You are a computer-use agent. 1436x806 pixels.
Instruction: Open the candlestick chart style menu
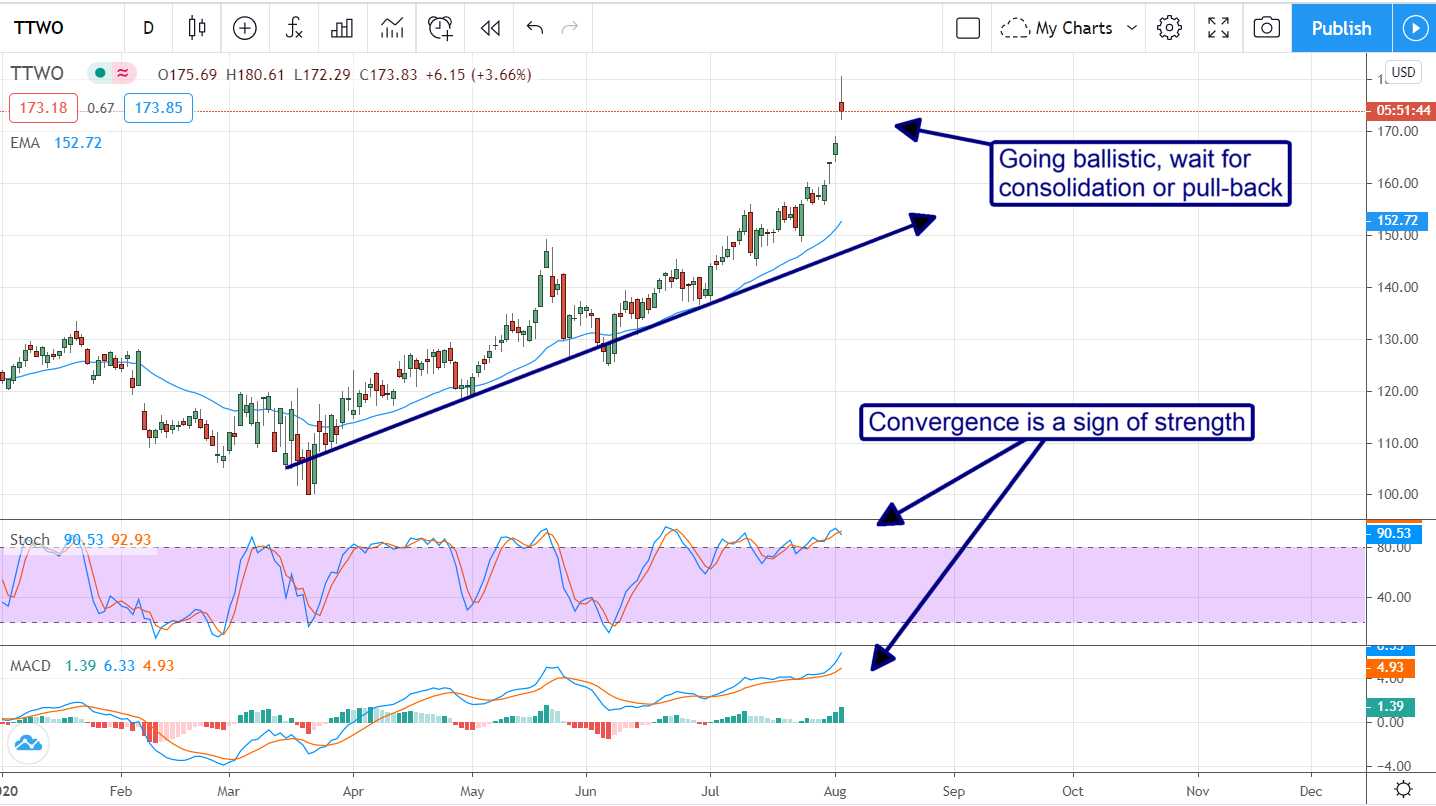(197, 28)
